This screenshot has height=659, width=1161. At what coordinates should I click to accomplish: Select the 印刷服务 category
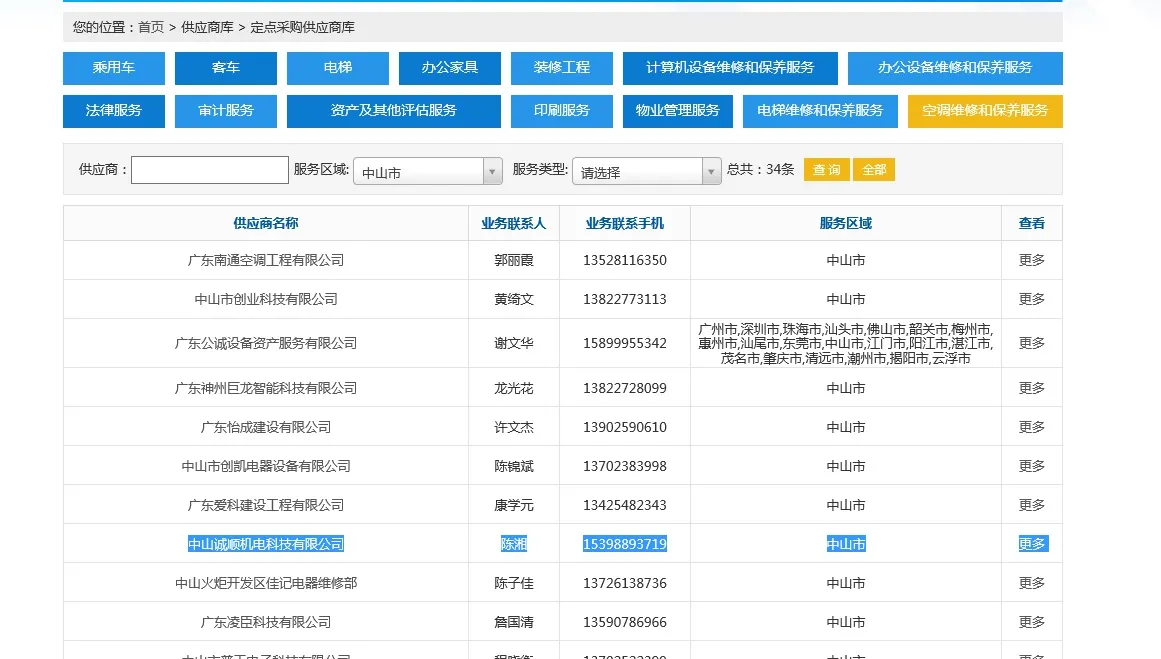pyautogui.click(x=562, y=111)
